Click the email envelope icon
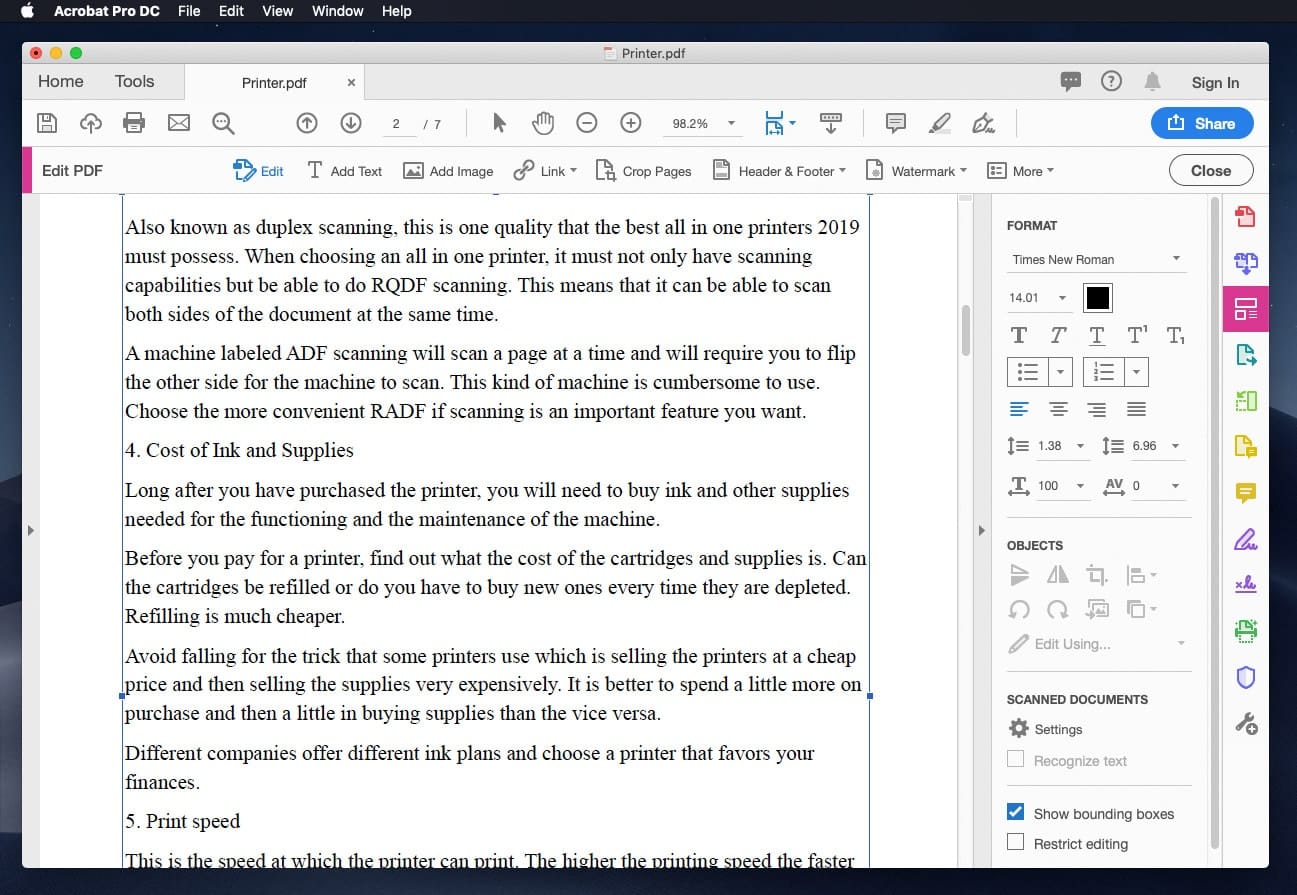Image resolution: width=1297 pixels, height=895 pixels. pos(178,123)
